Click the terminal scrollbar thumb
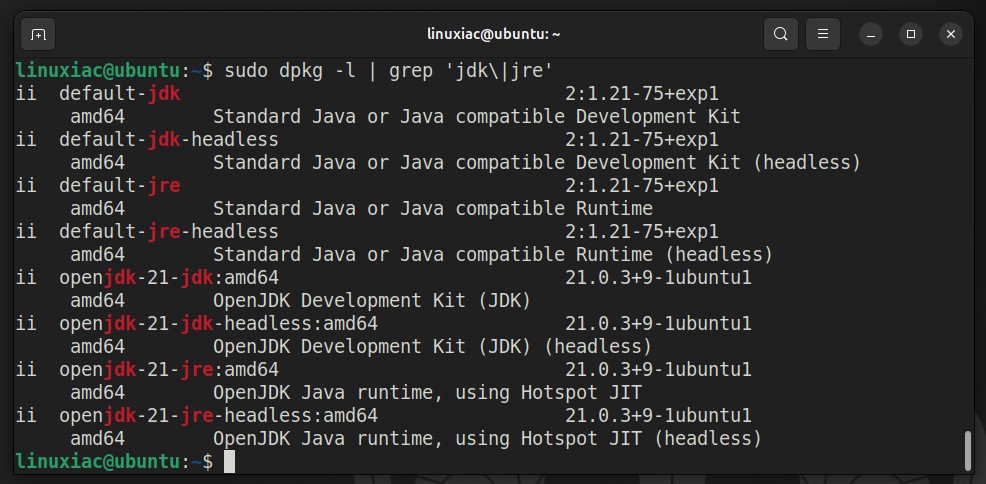Viewport: 986px width, 484px height. [x=968, y=450]
